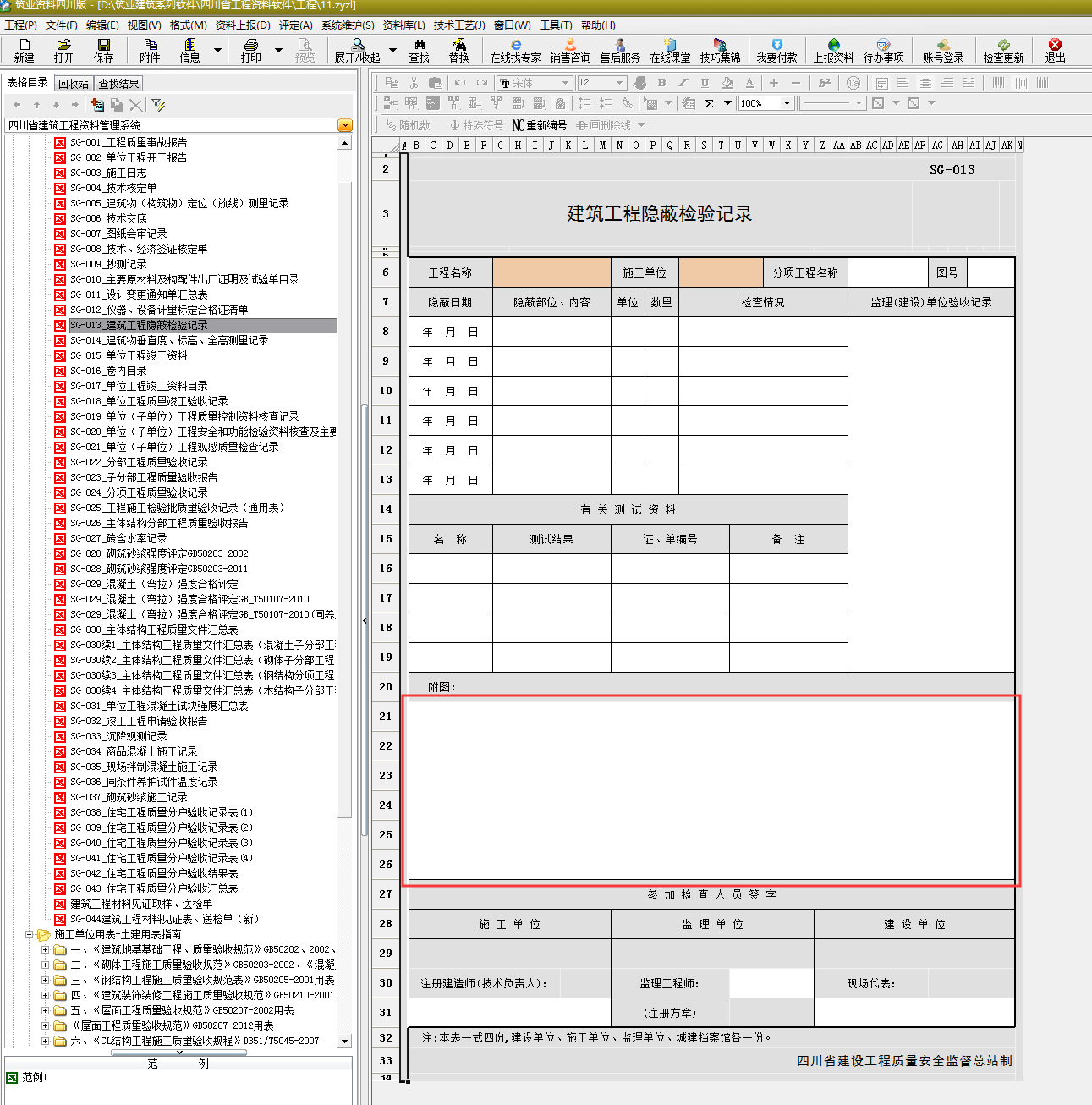
Task: Open the font size 12 dropdown
Action: point(619,83)
